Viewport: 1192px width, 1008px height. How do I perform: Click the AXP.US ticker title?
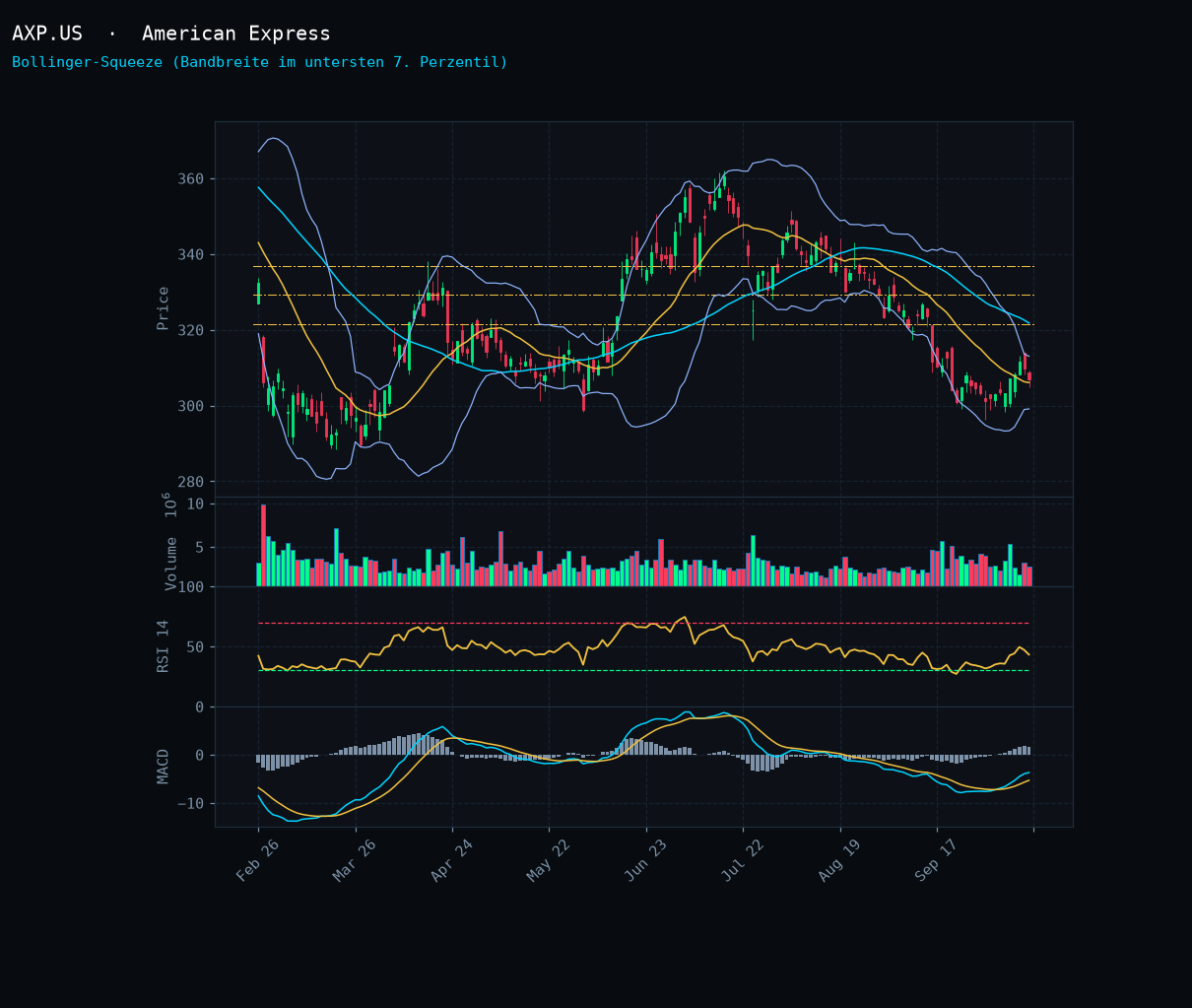pyautogui.click(x=47, y=34)
